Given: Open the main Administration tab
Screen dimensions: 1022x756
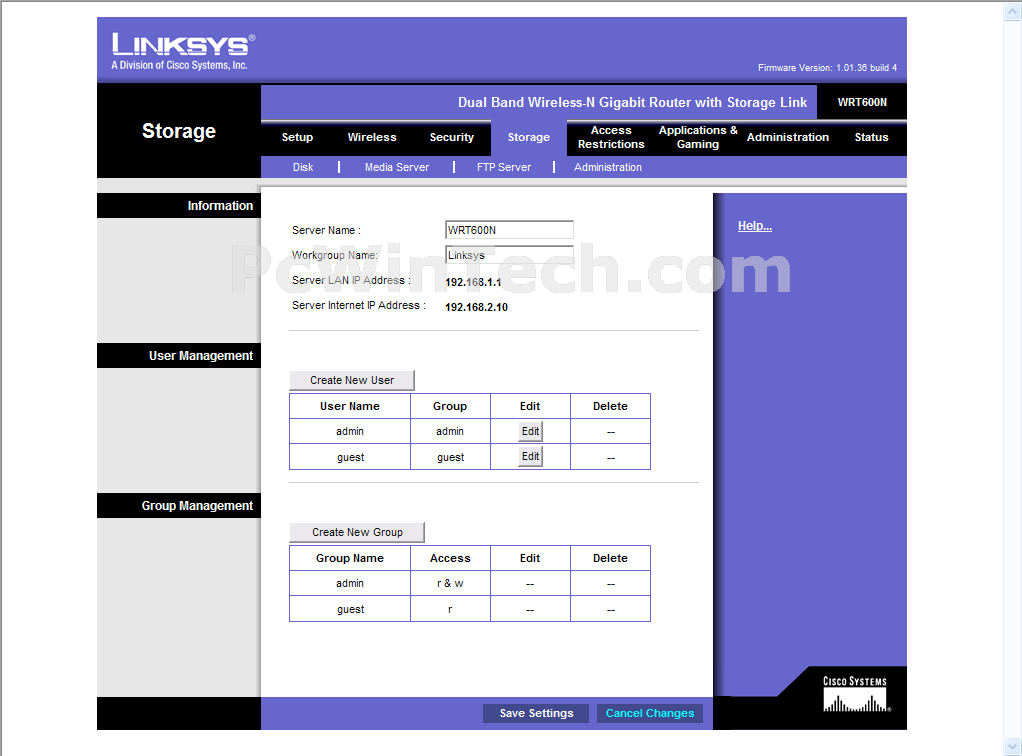Looking at the screenshot, I should (x=788, y=138).
